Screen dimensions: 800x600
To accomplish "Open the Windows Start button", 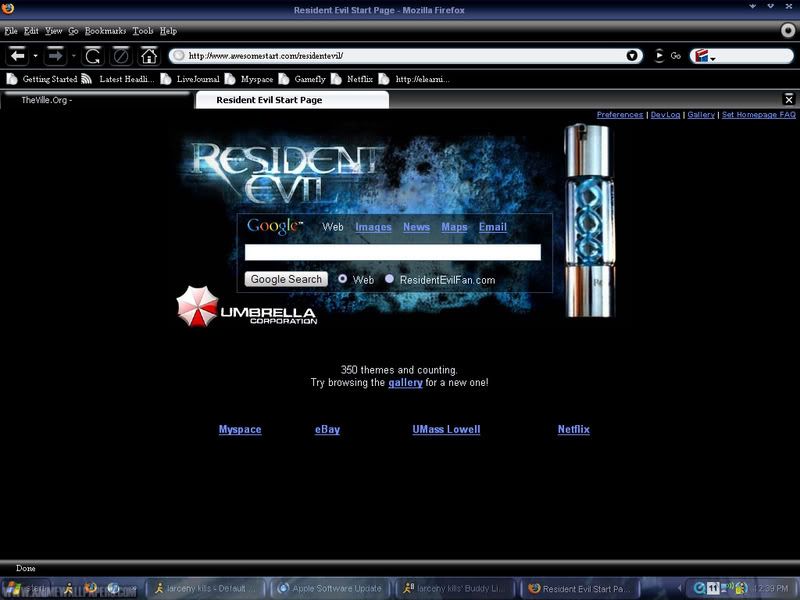I will [24, 588].
